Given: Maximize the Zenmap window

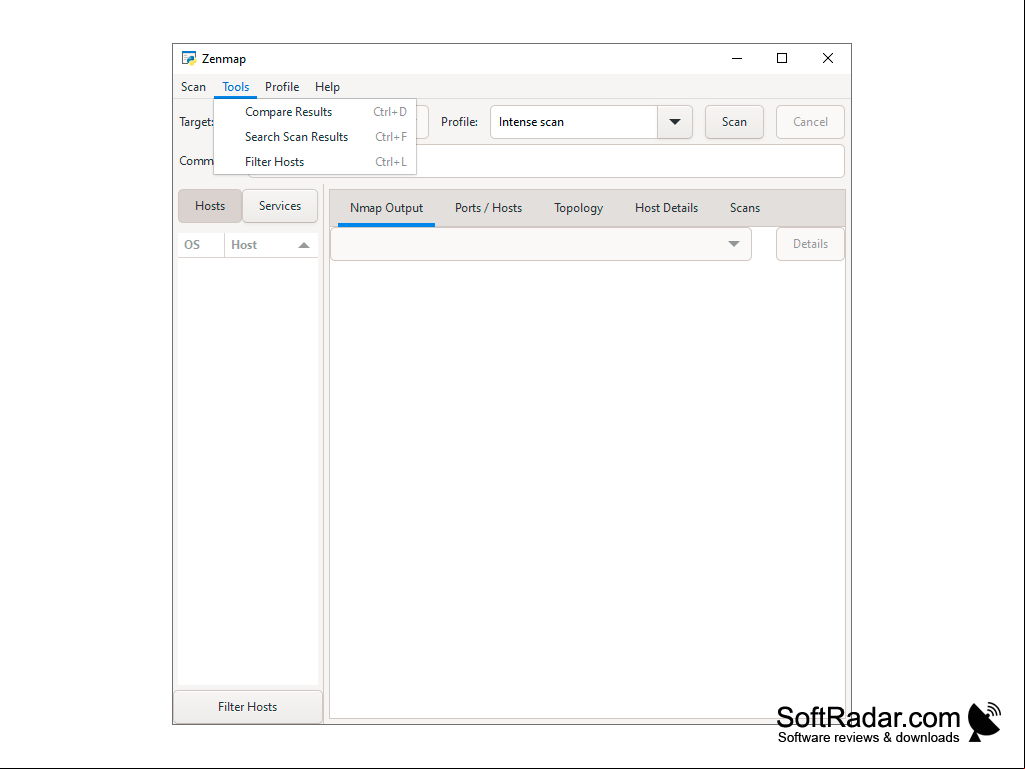Looking at the screenshot, I should [x=782, y=58].
